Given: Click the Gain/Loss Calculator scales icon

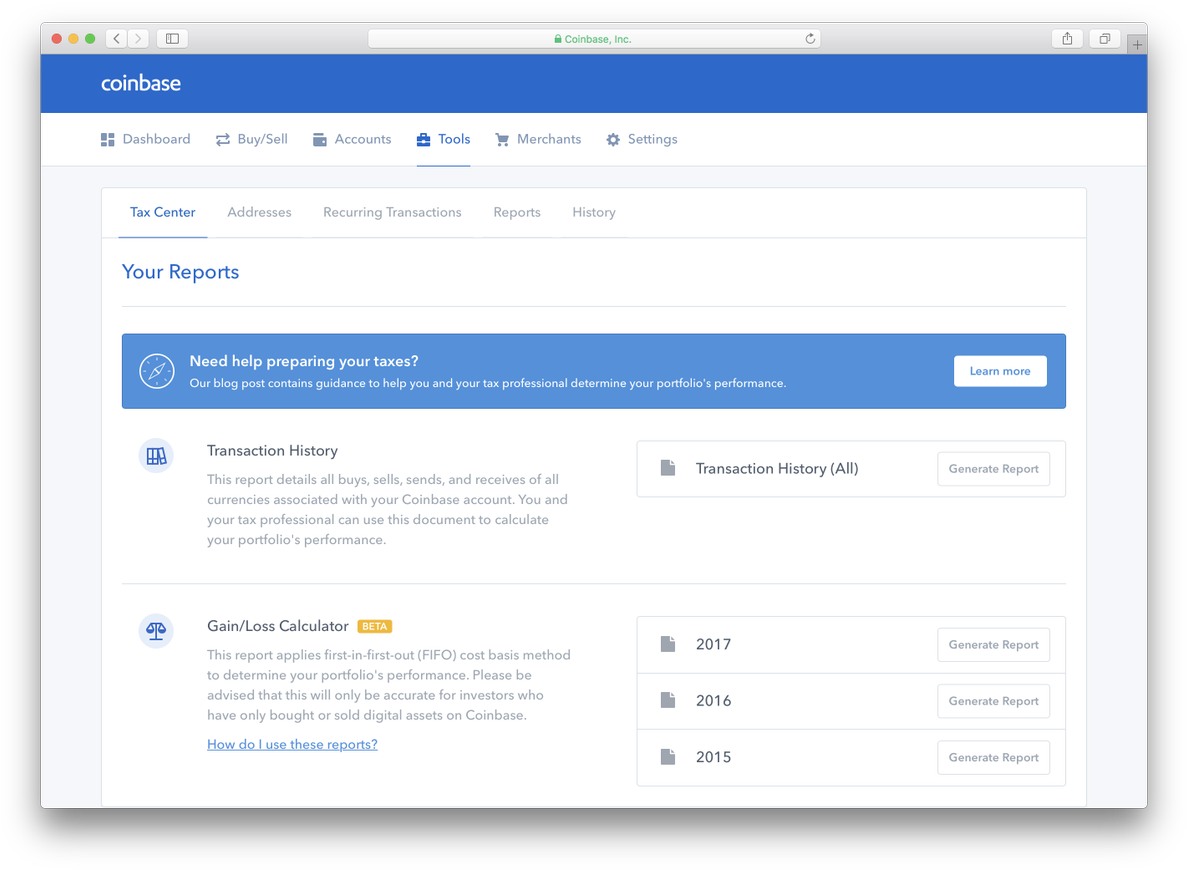Looking at the screenshot, I should click(156, 631).
